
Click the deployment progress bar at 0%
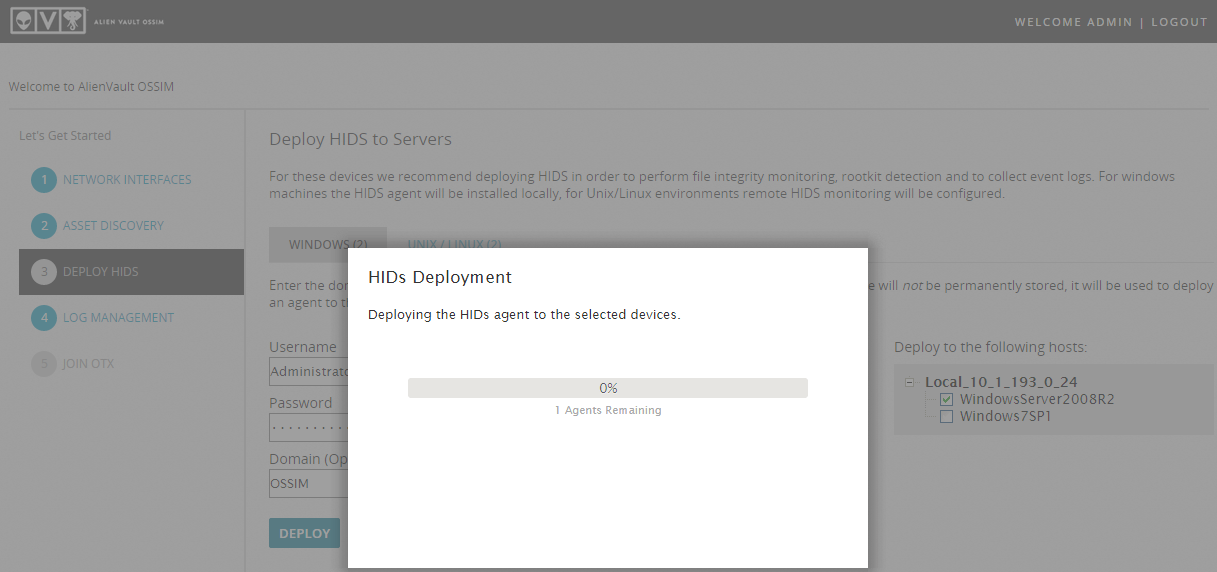click(x=608, y=388)
